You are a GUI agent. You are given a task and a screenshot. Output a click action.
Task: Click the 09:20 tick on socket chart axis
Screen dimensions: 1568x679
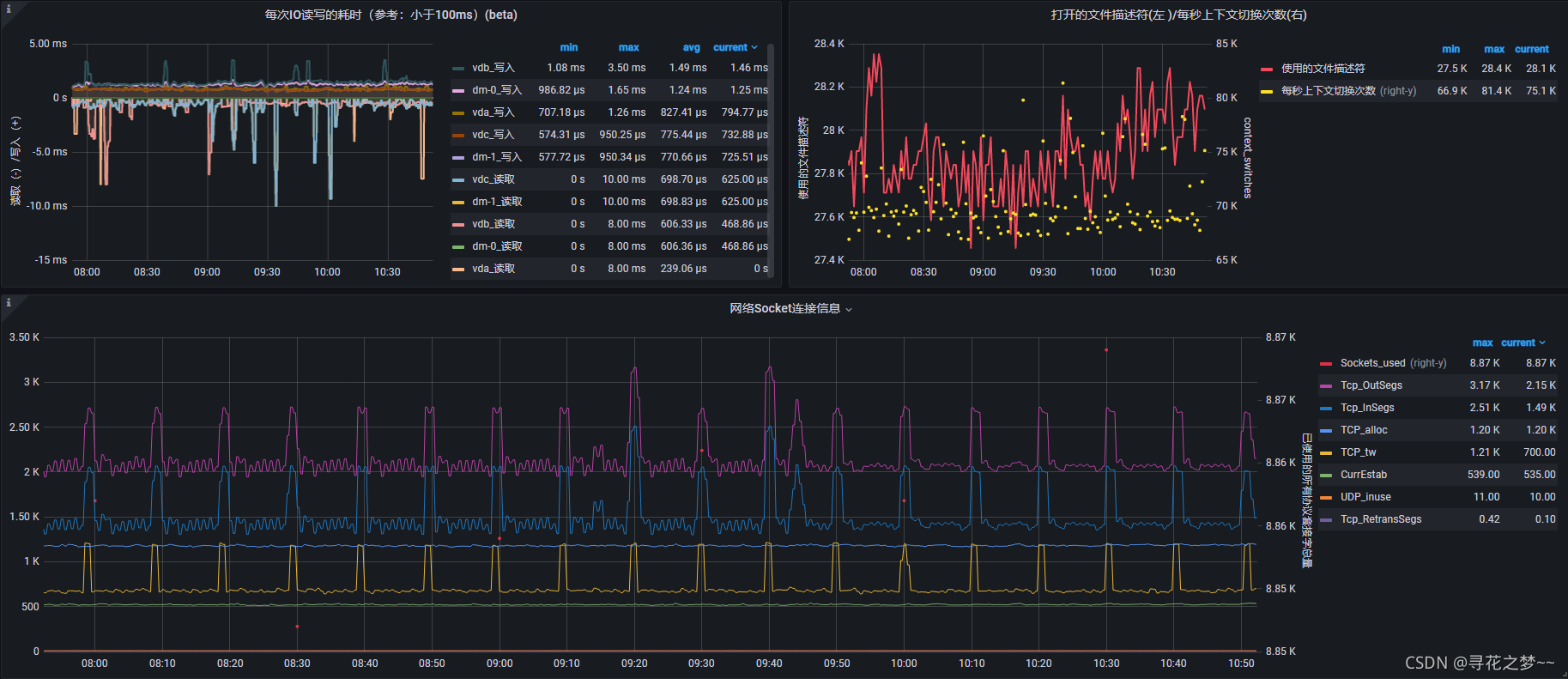click(634, 664)
